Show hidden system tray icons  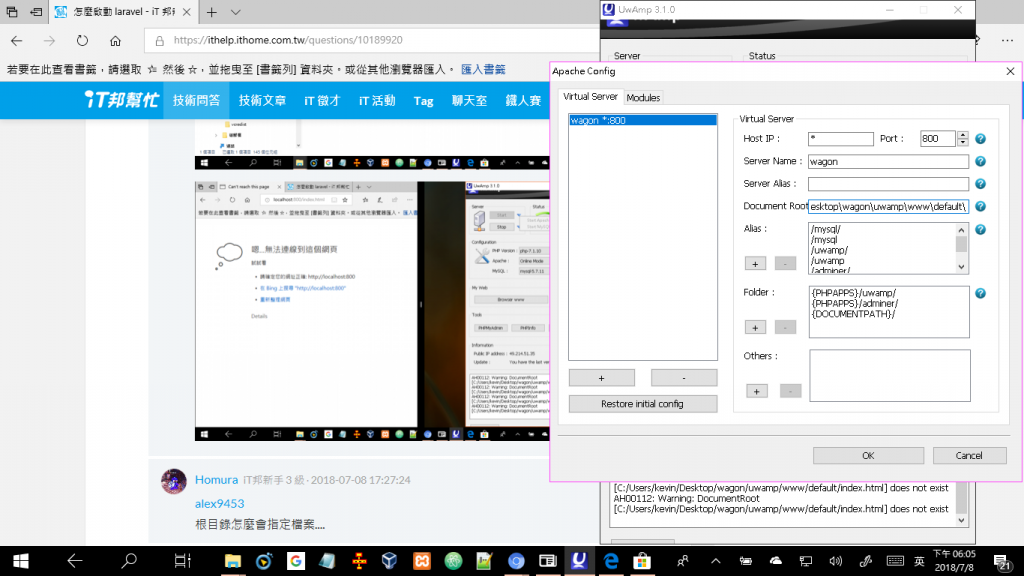click(x=716, y=561)
